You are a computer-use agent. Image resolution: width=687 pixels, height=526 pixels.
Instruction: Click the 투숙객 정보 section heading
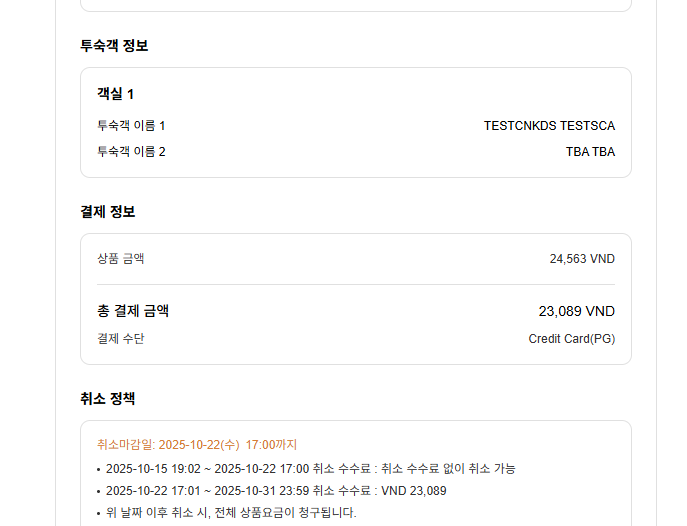[x=114, y=45]
